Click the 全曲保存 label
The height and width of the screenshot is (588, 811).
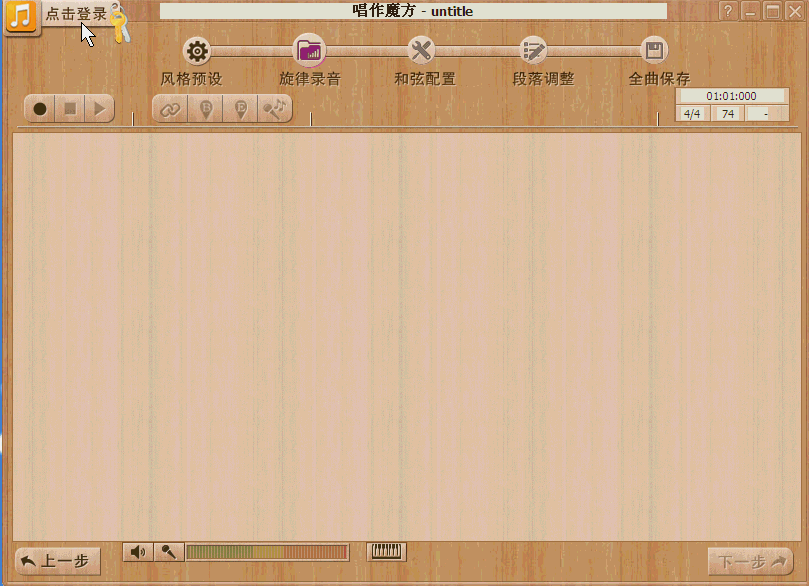pyautogui.click(x=659, y=79)
